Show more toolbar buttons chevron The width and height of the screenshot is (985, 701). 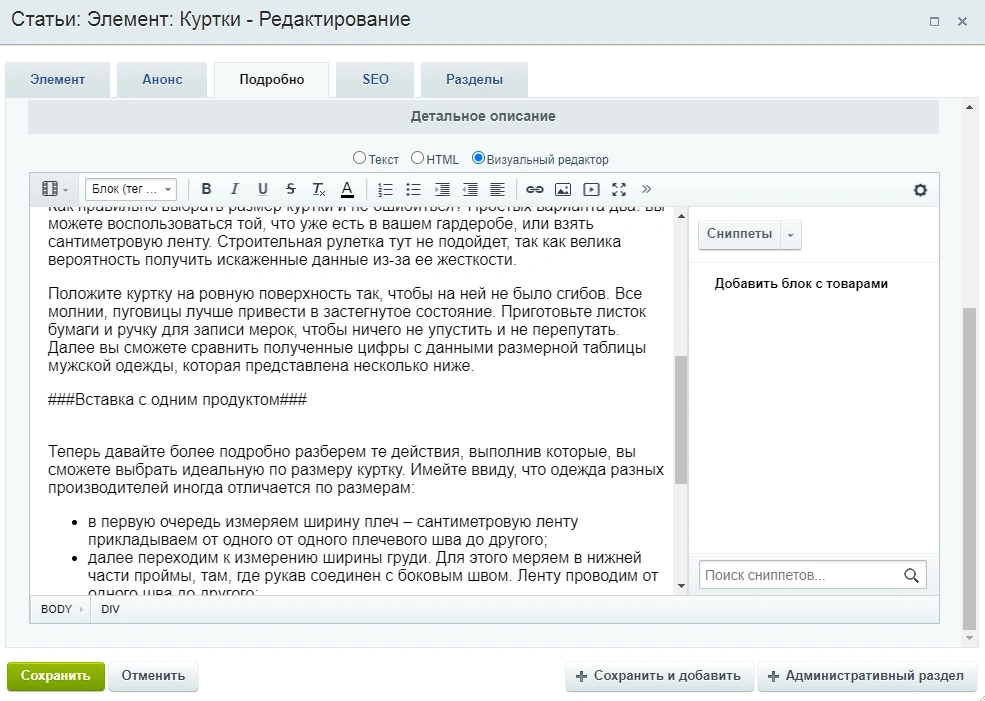[646, 189]
